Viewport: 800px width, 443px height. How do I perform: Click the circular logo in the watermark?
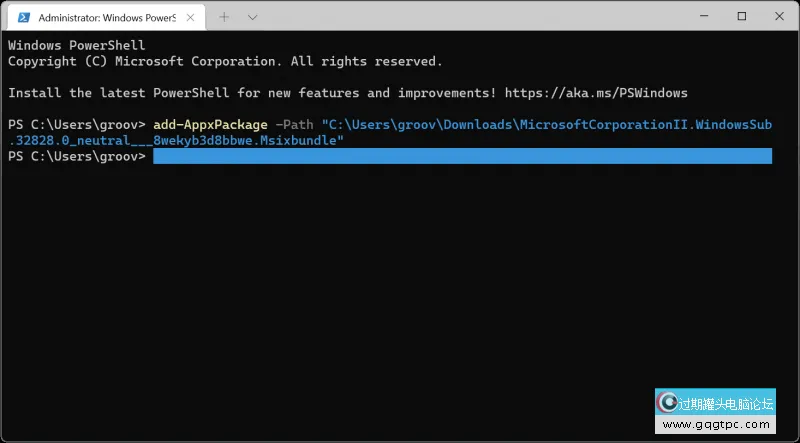(667, 402)
